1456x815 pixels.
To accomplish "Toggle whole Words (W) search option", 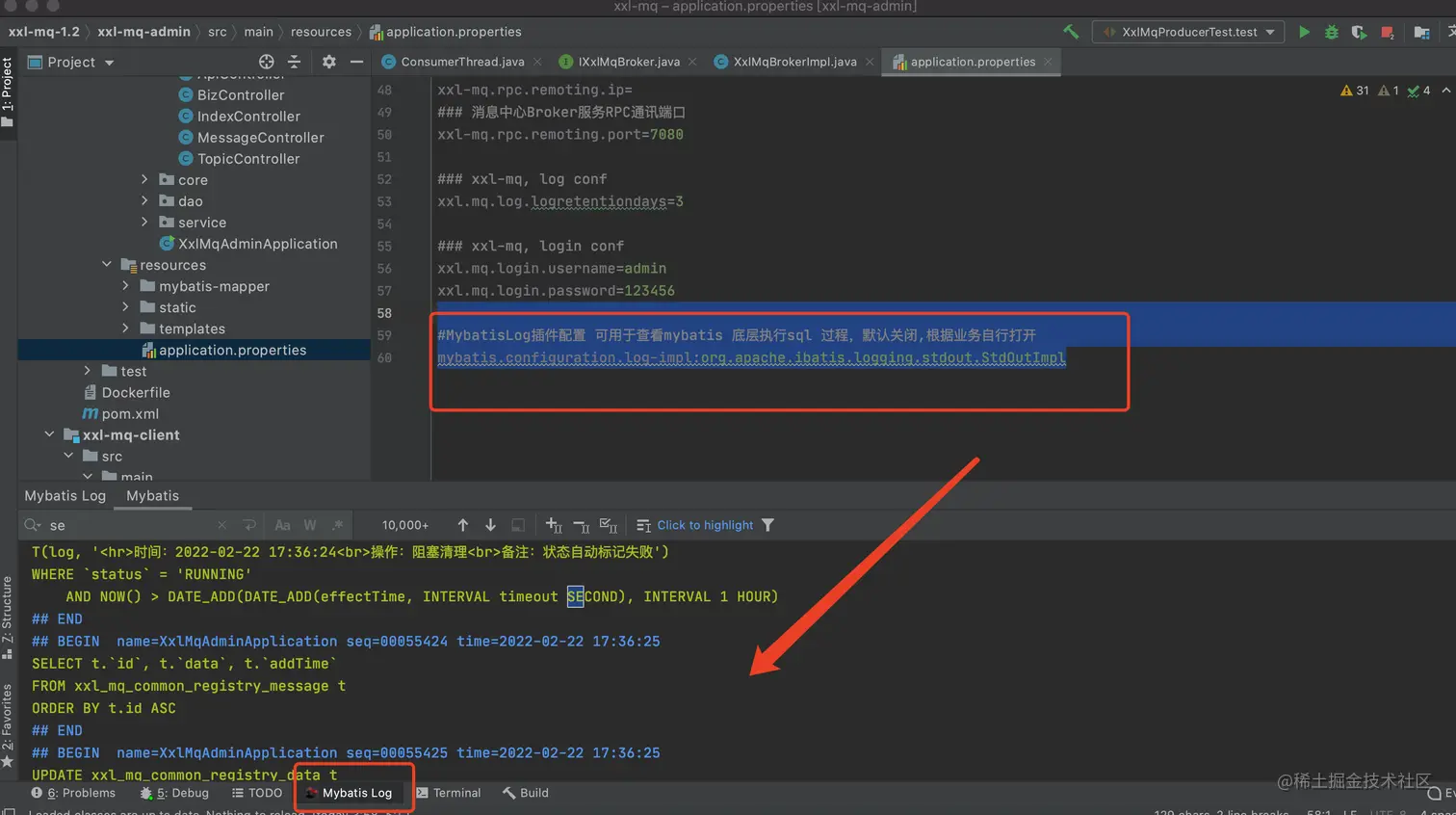I will tap(310, 525).
